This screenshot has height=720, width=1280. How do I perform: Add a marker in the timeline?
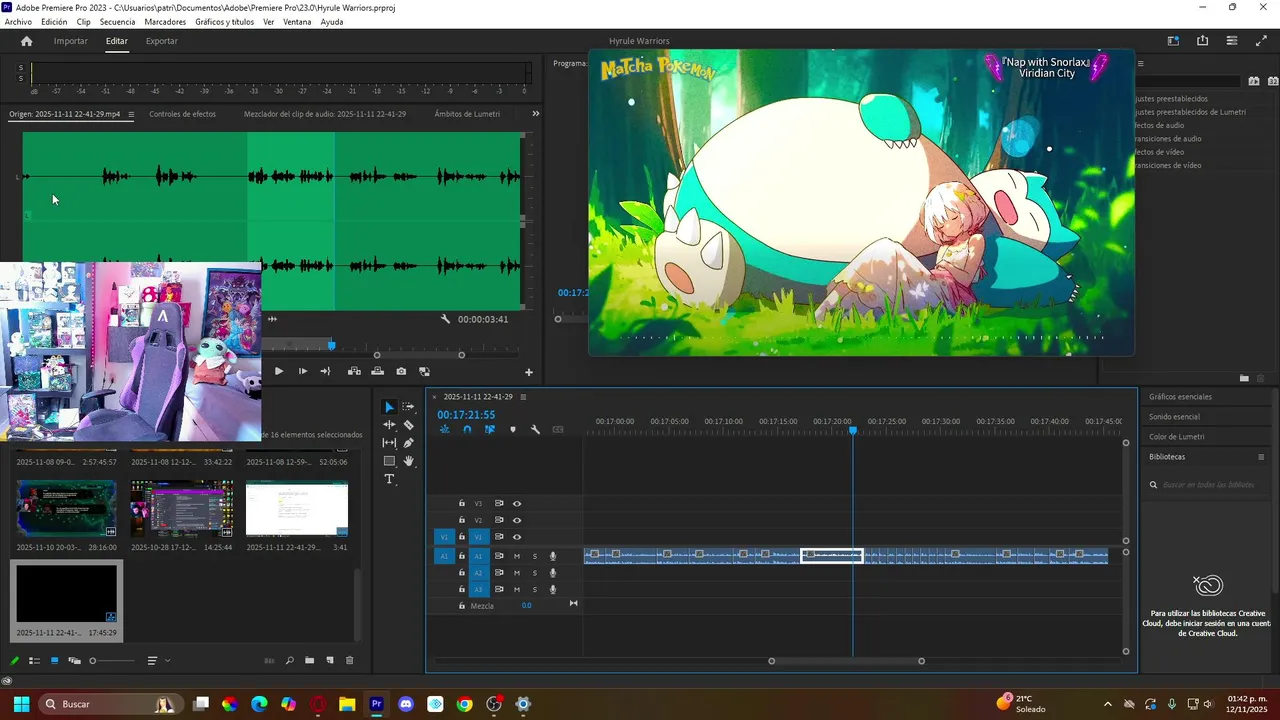point(513,430)
